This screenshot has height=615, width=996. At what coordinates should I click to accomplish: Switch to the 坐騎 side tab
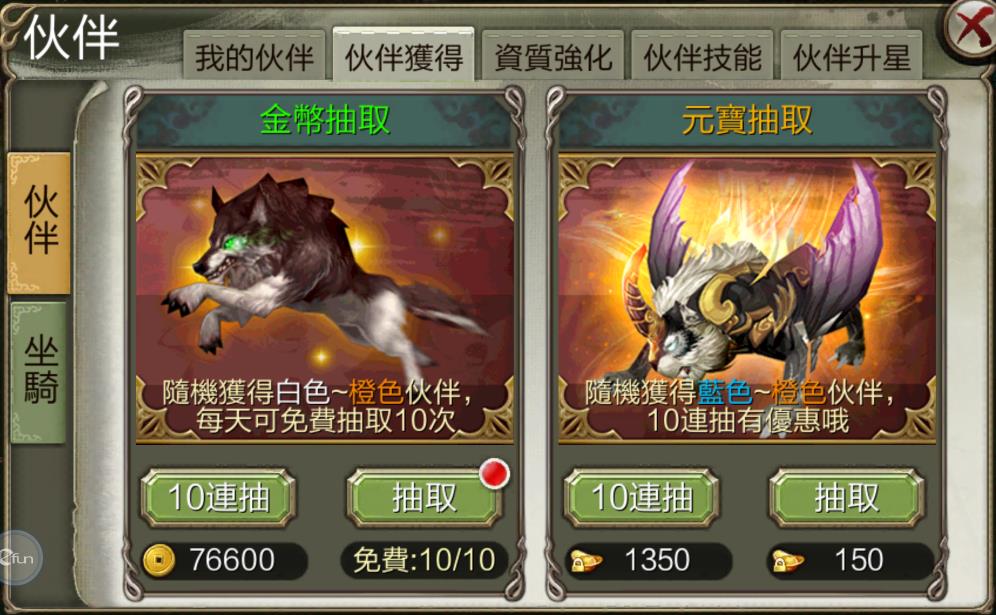39,372
